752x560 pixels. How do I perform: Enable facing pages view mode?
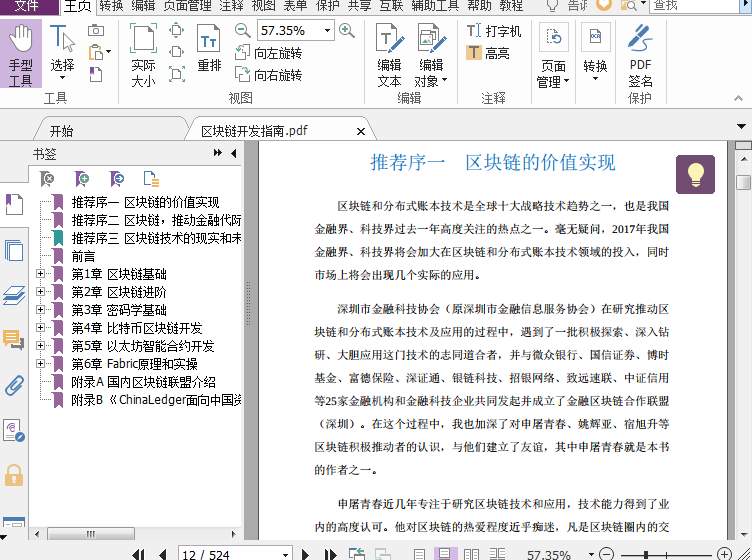pyautogui.click(x=471, y=555)
